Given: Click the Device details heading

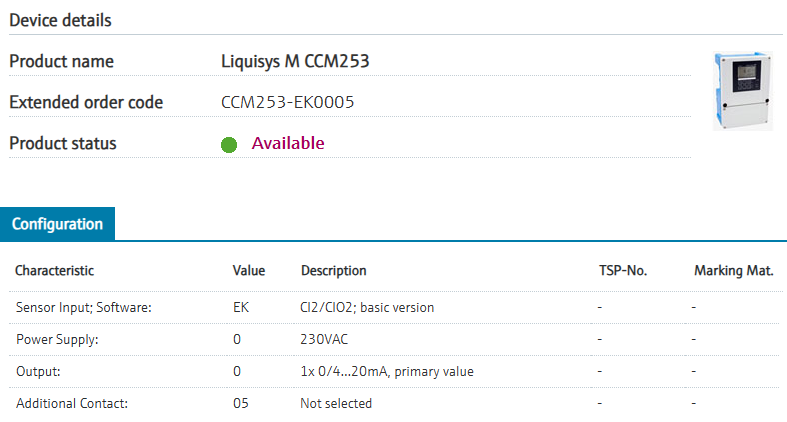Looking at the screenshot, I should (61, 20).
